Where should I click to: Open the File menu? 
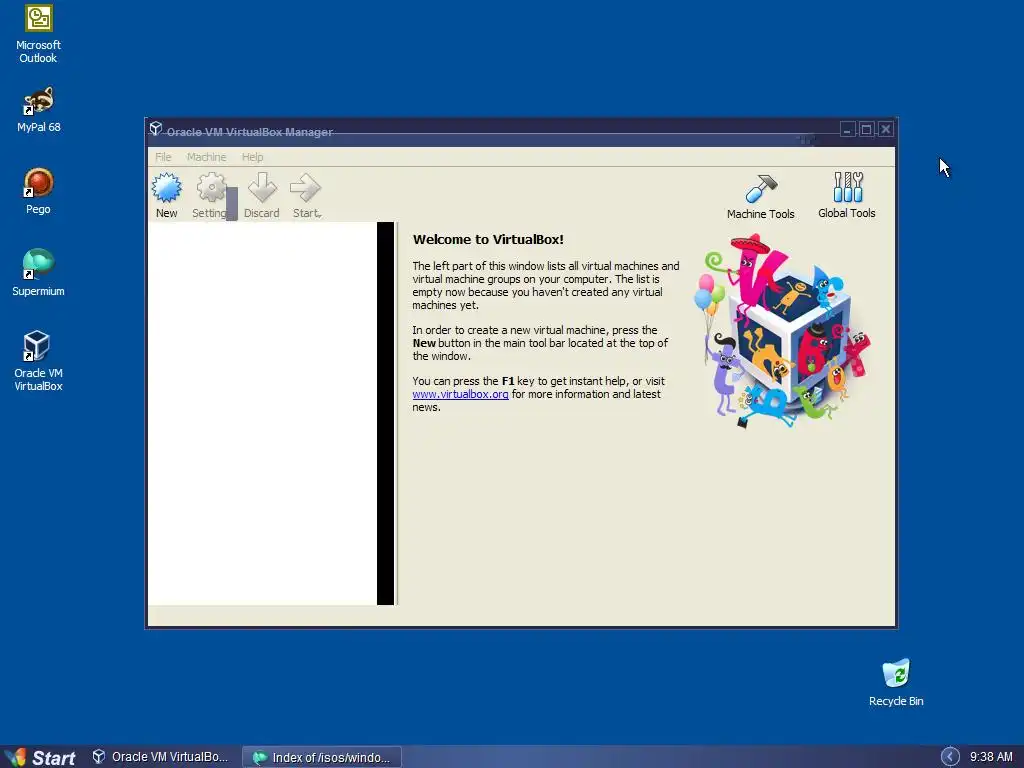tap(163, 157)
